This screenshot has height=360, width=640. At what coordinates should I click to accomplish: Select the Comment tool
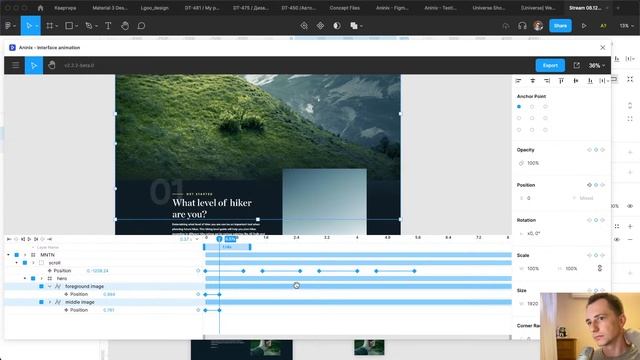pos(141,26)
